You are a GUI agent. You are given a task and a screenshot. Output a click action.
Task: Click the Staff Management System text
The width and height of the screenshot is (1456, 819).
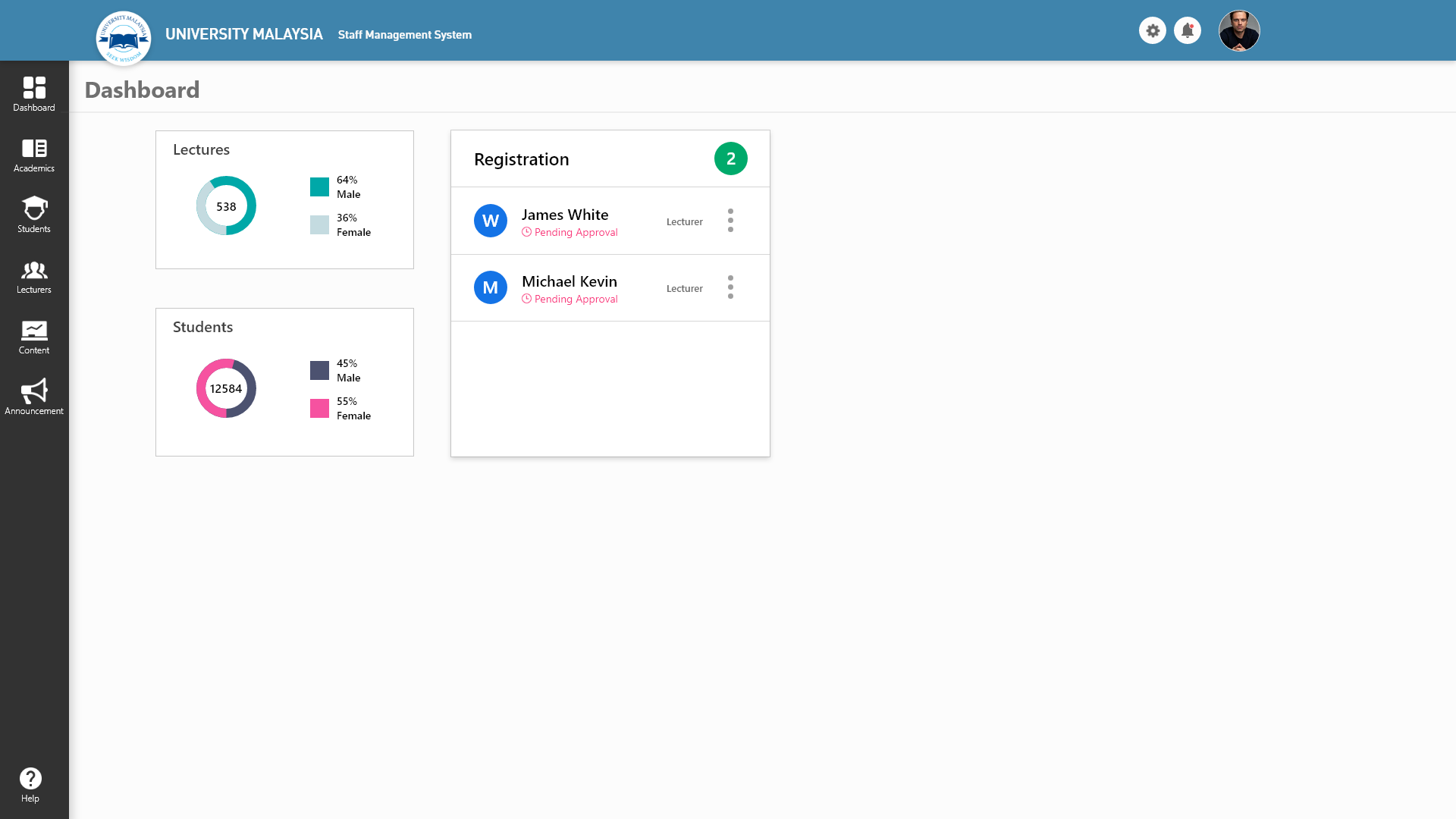pos(405,35)
